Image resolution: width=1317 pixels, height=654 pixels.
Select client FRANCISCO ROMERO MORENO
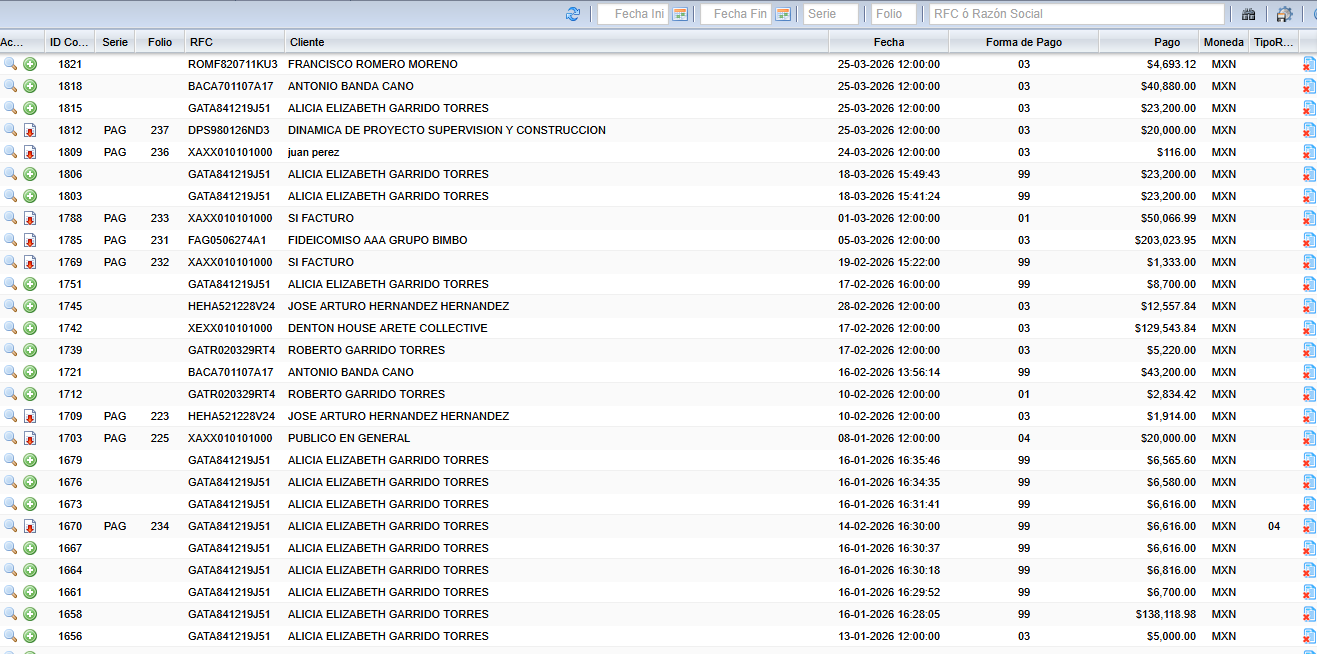pos(373,64)
